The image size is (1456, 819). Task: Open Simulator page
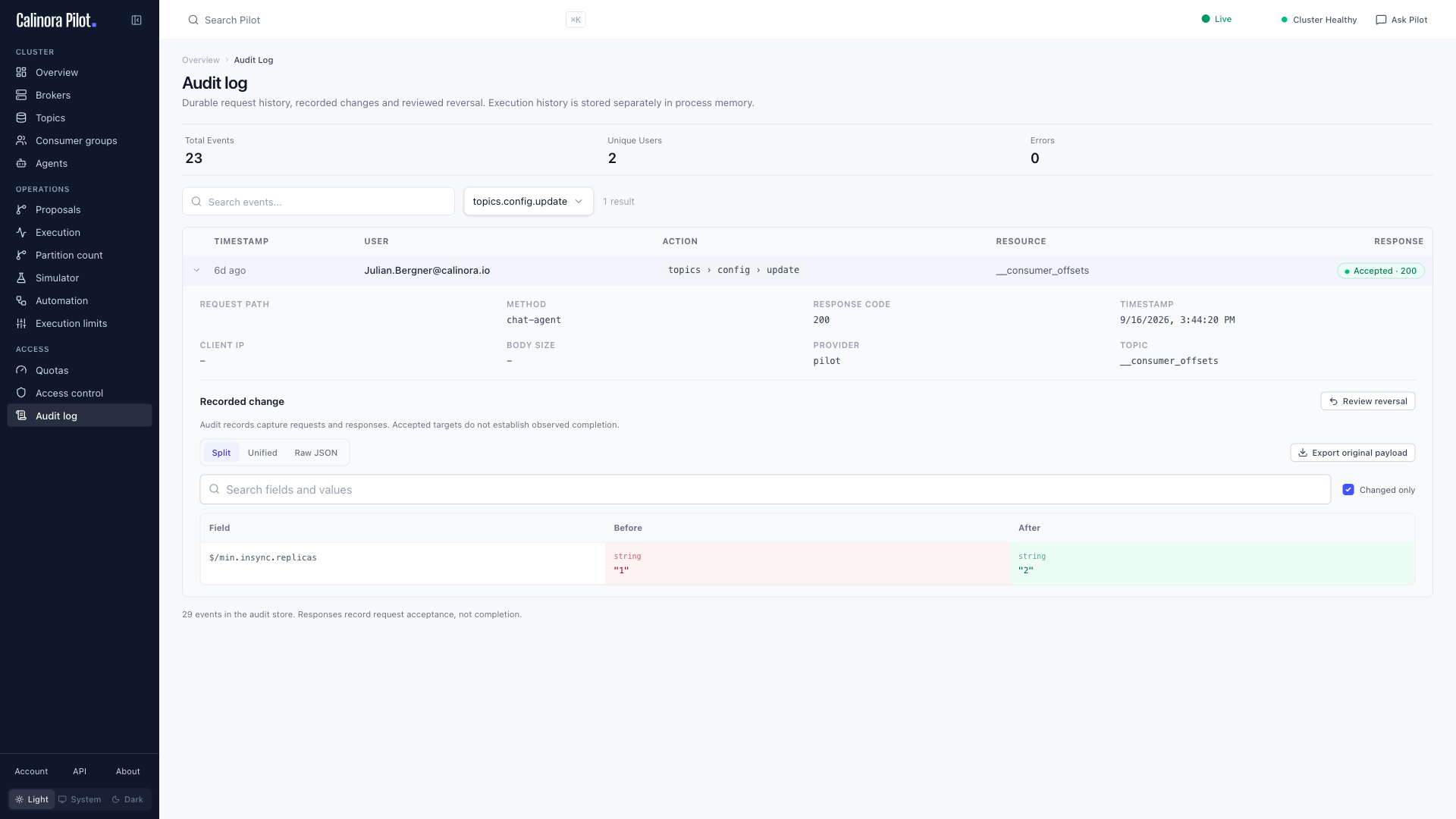80,278
